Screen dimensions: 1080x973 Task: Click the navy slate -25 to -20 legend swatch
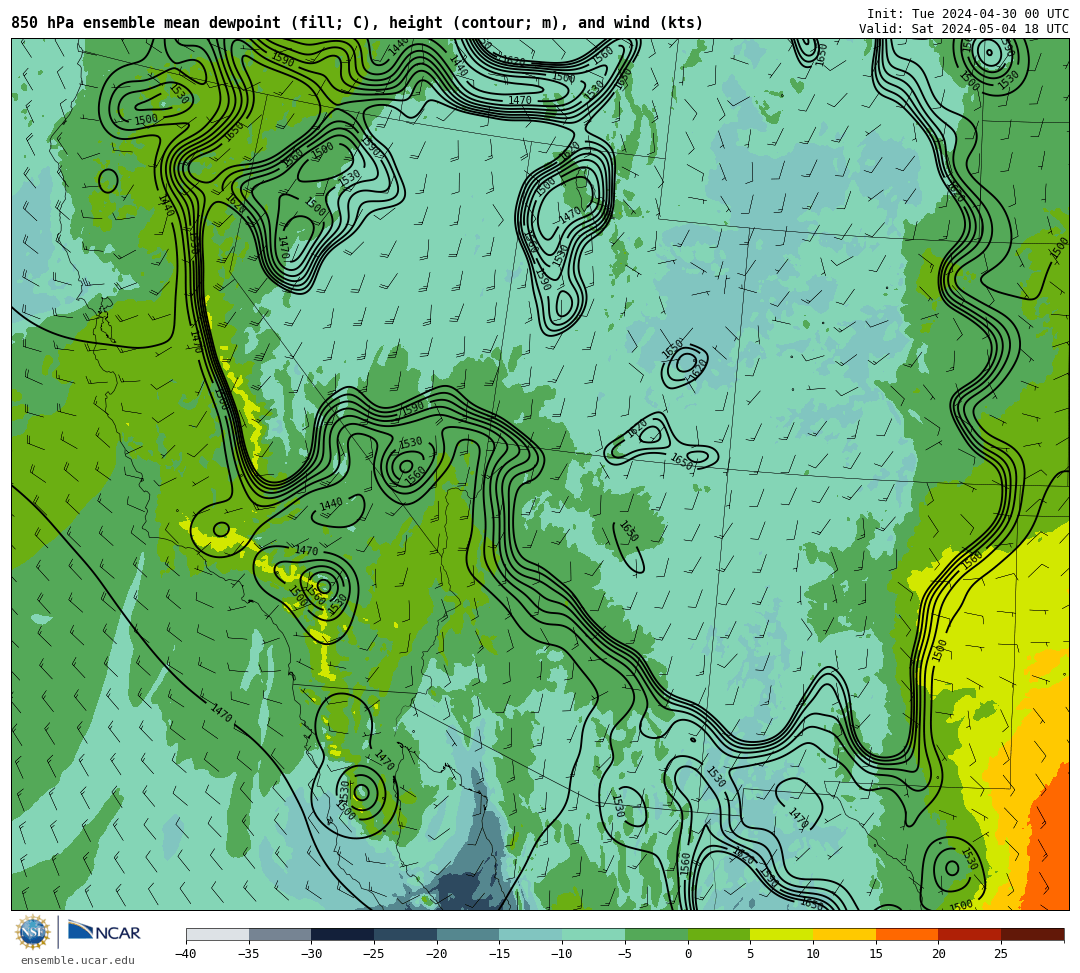coord(406,934)
